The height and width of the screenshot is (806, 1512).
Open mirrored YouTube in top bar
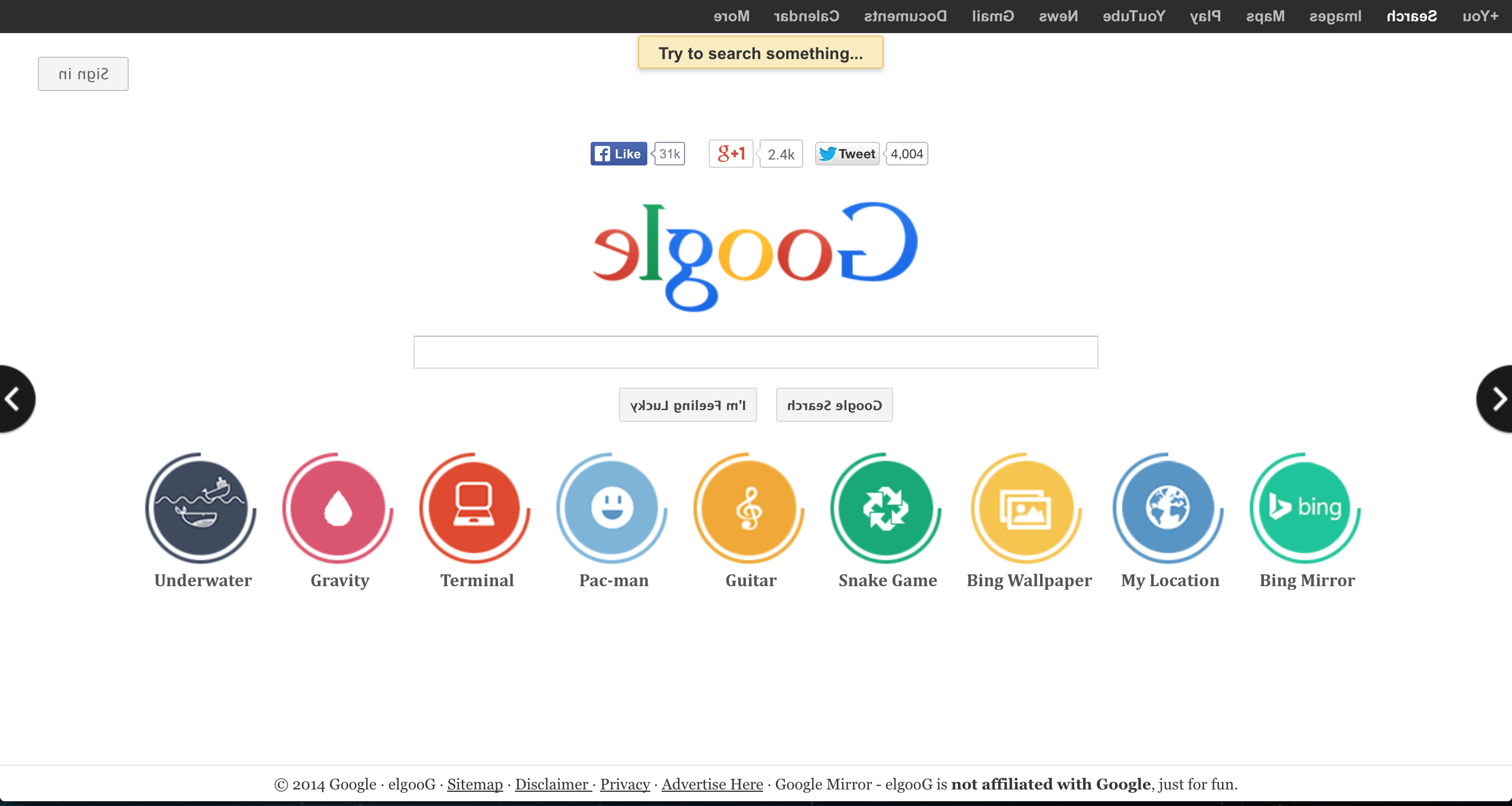click(1134, 17)
